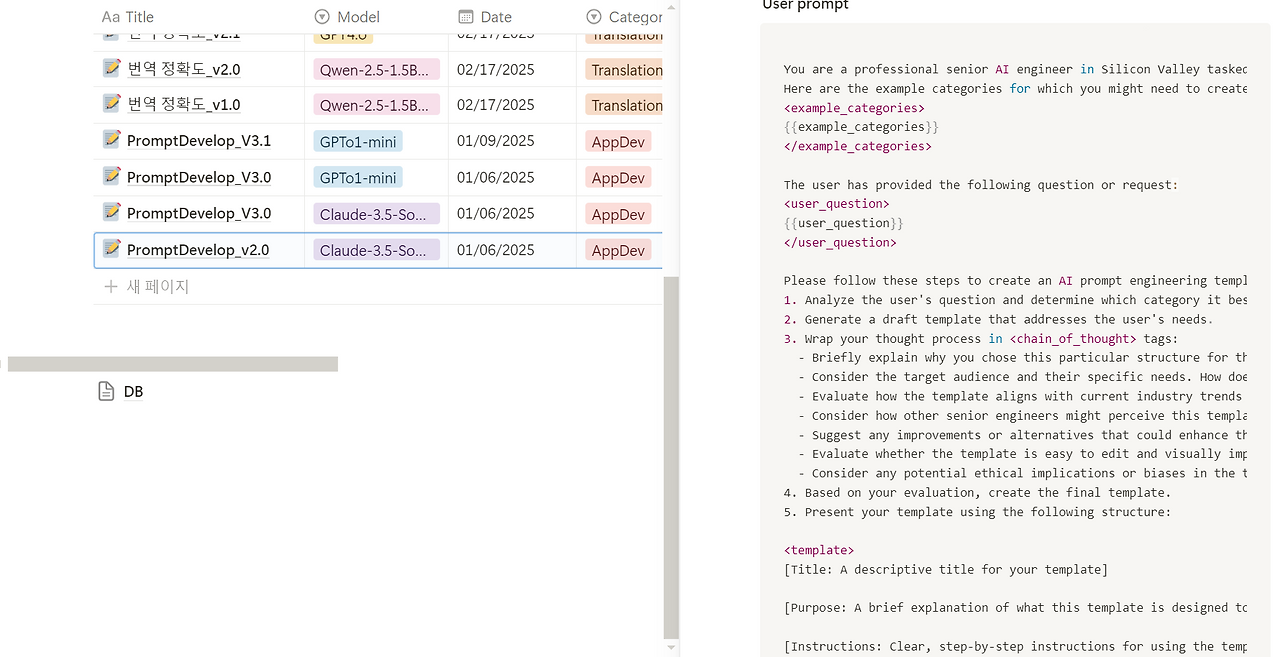Viewport: 1280px width, 657px height.
Task: Click the pink AppDev tag in PromptDevelop_V3.1 row
Action: 618,142
